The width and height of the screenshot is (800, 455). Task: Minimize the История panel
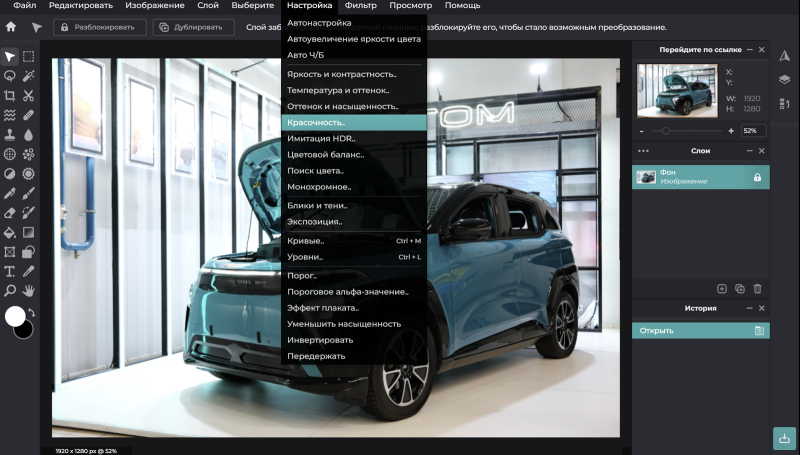747,308
